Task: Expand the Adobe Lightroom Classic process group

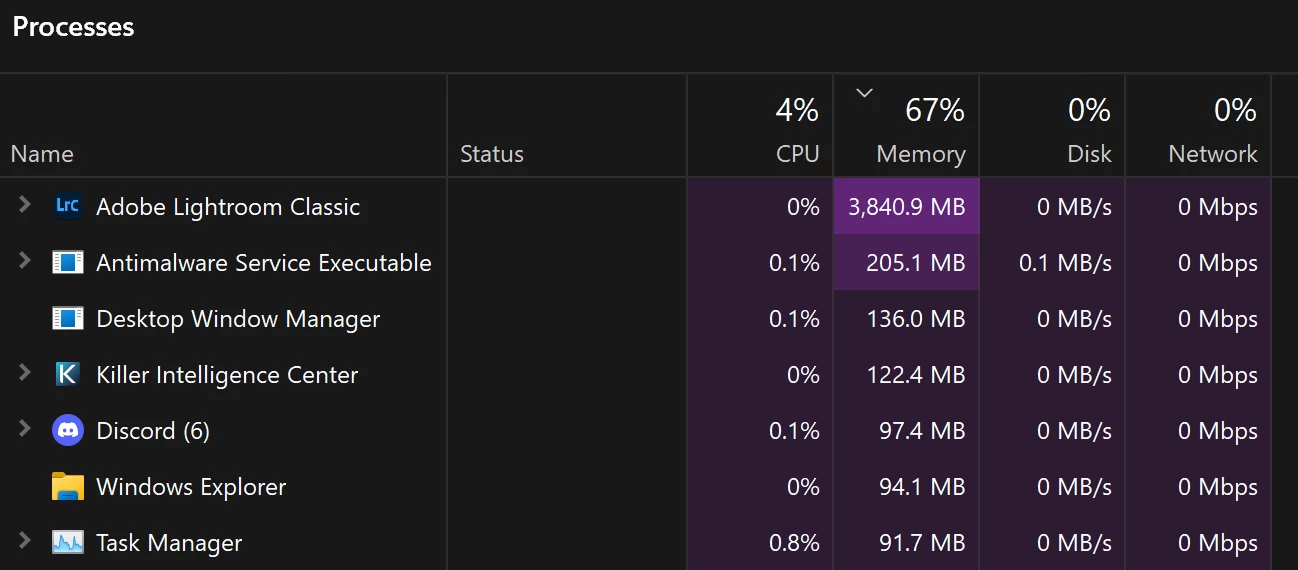Action: [25, 205]
